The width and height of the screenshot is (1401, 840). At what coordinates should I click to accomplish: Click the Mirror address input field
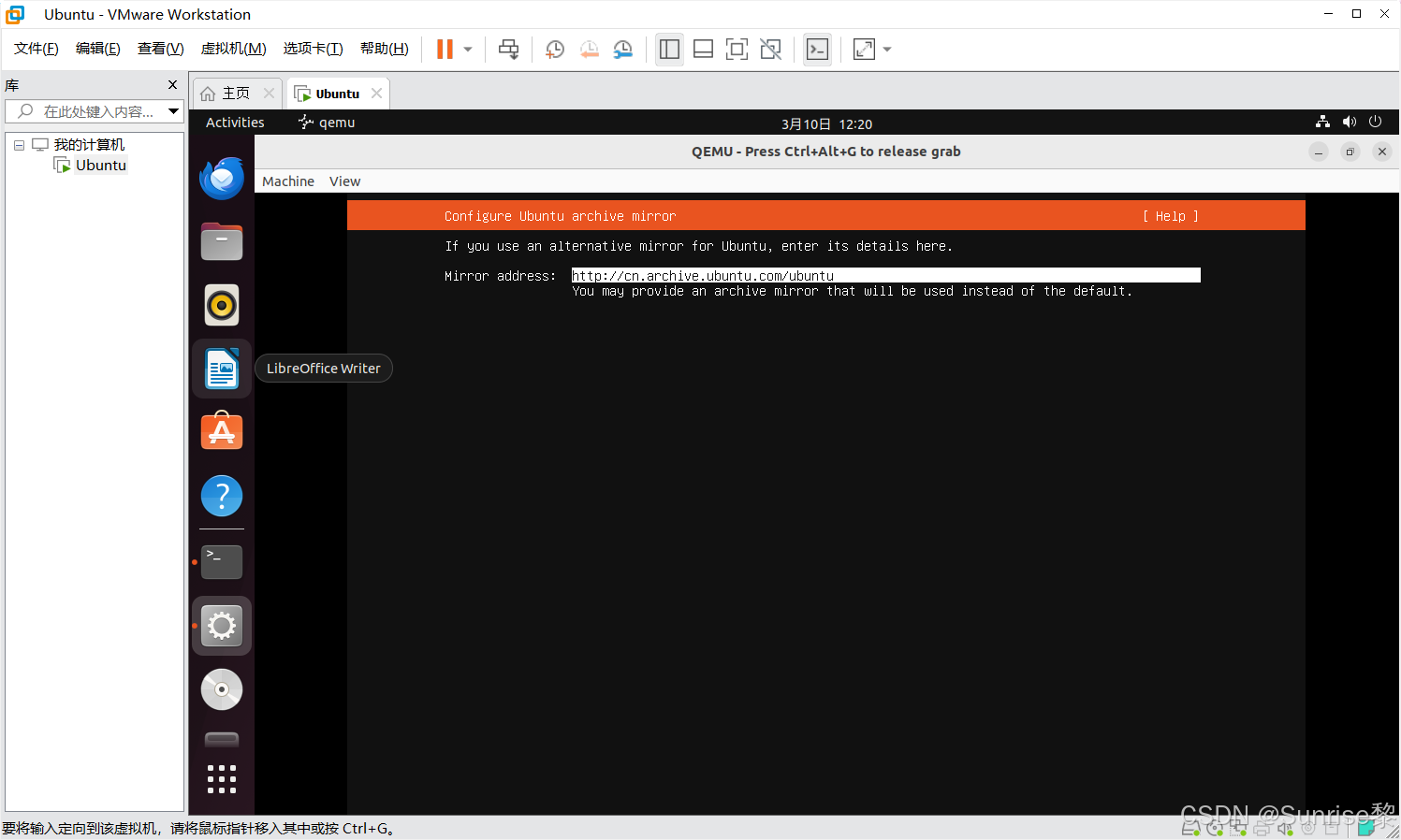point(885,275)
